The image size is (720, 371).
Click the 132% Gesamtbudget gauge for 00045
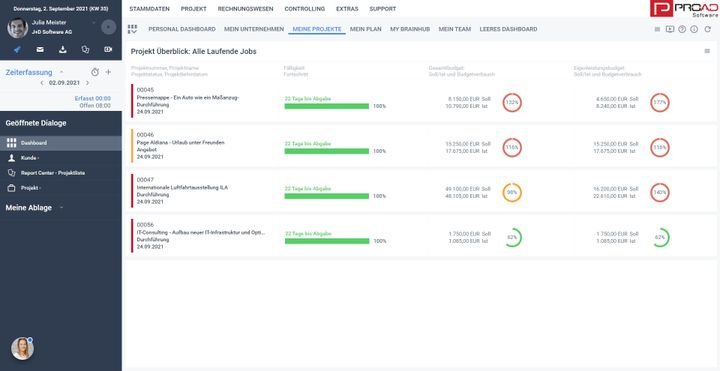[512, 102]
